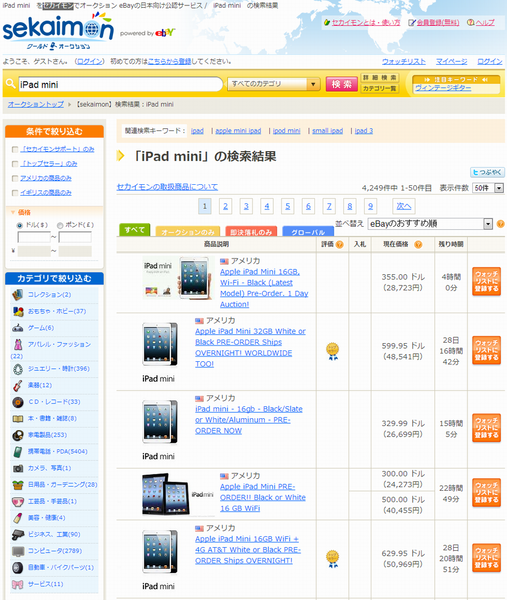
Task: Select the Dollar currency radio button
Action: click(x=20, y=225)
